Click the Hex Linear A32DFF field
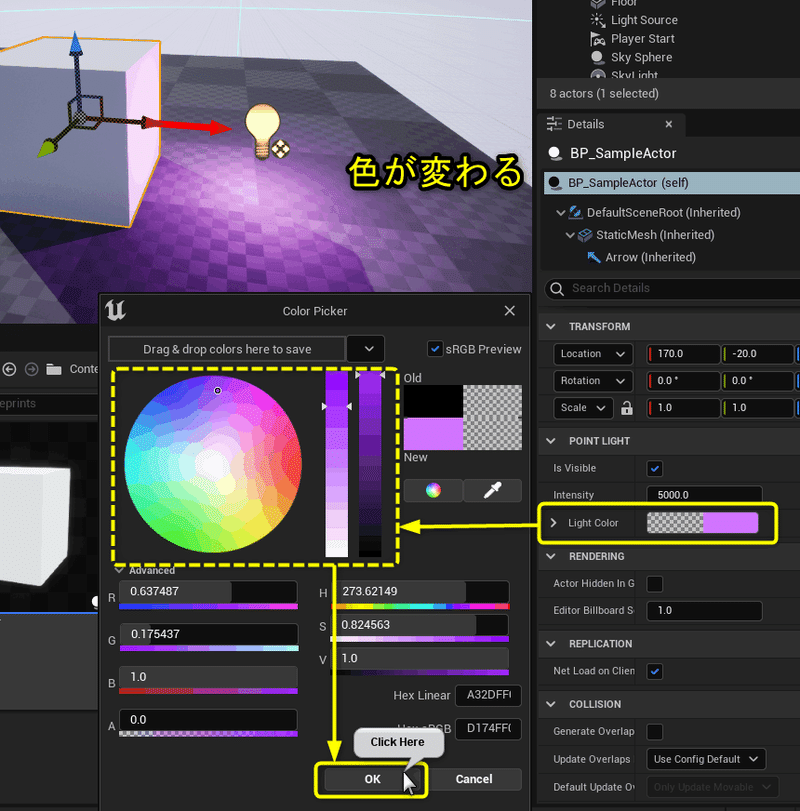Image resolution: width=800 pixels, height=811 pixels. click(x=488, y=694)
